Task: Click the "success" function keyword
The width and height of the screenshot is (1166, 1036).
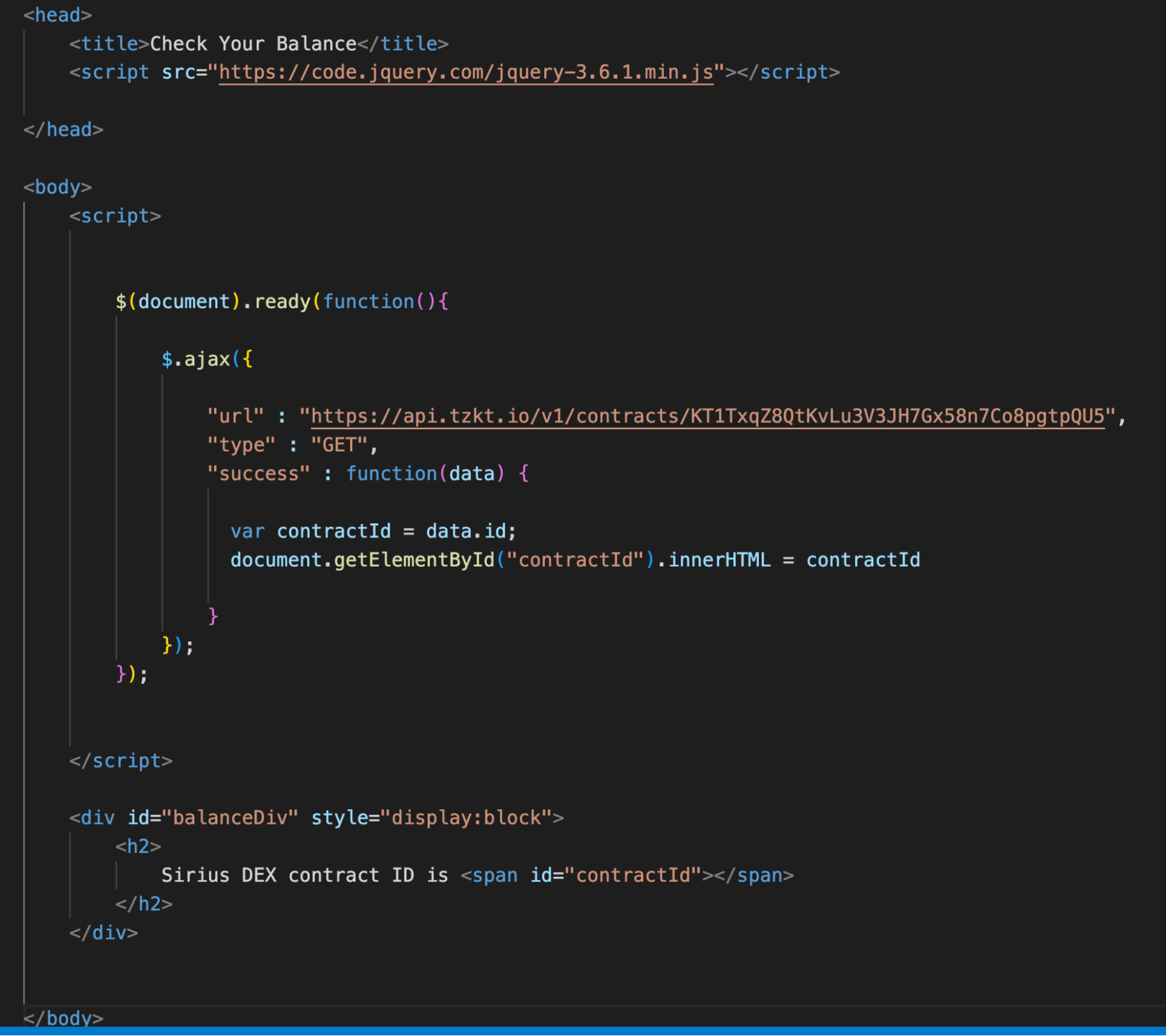Action: 391,474
